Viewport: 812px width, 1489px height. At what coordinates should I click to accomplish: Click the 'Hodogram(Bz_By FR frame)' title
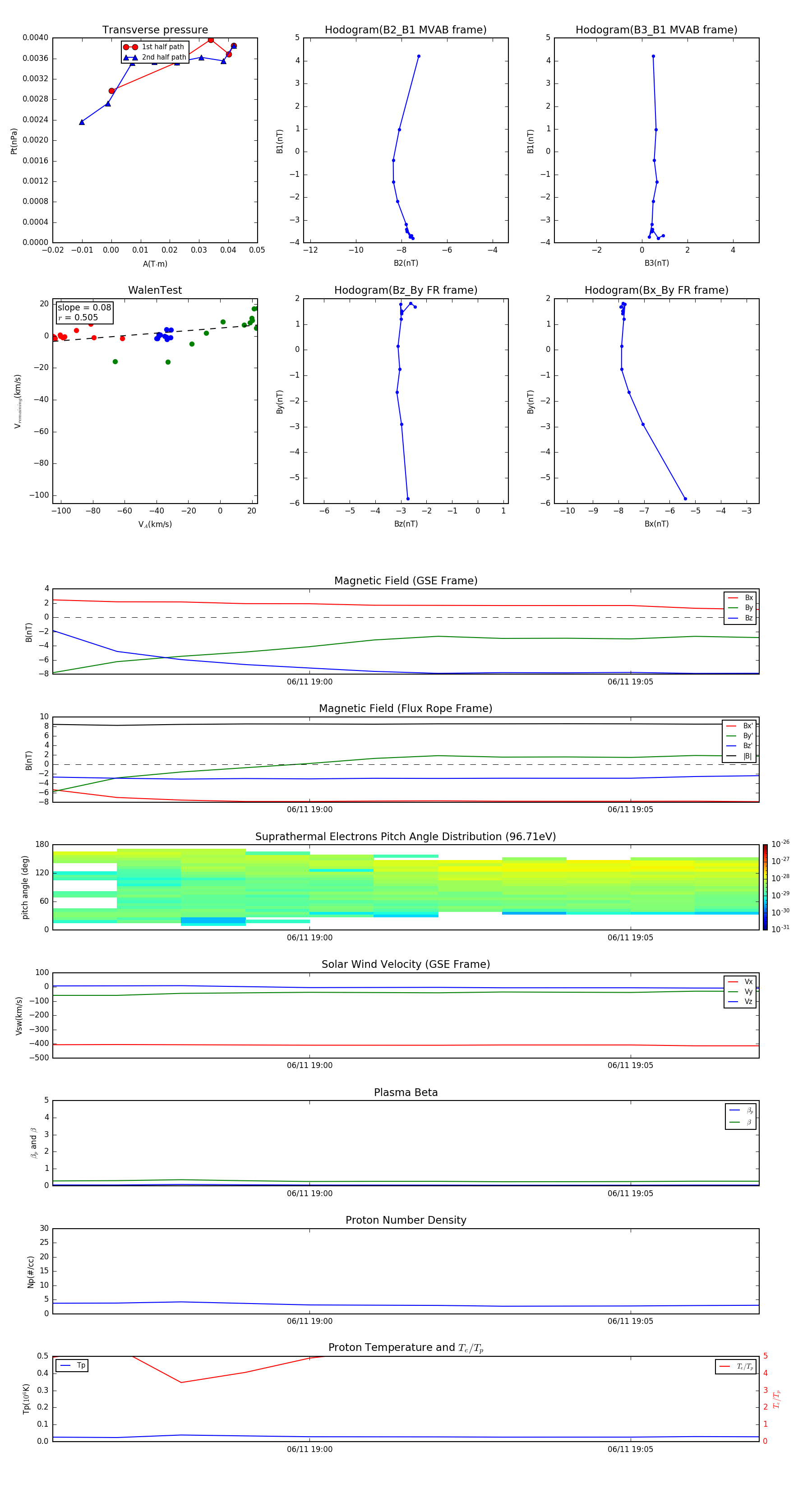click(x=406, y=290)
